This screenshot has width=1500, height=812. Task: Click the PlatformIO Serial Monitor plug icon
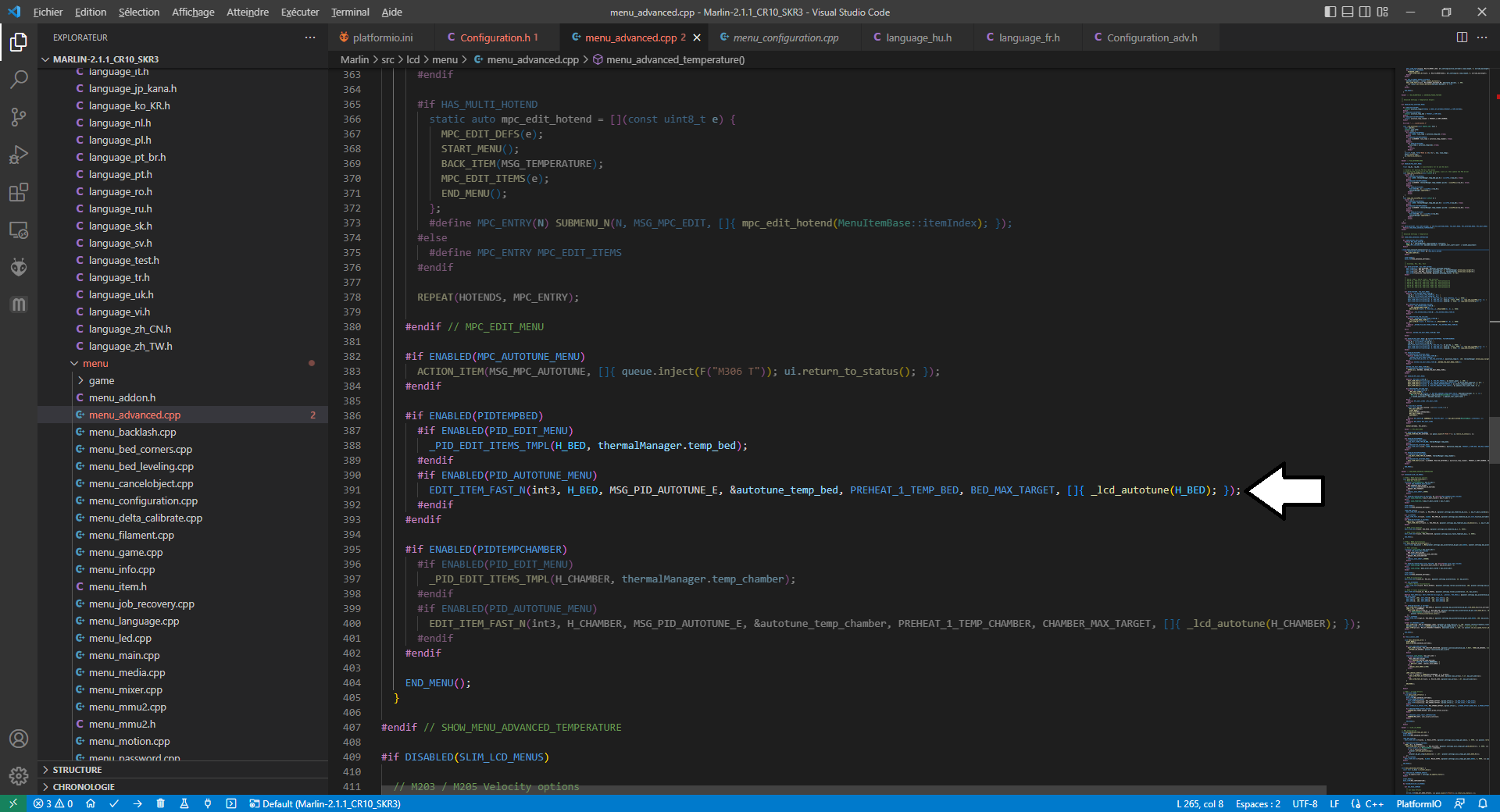pos(208,803)
